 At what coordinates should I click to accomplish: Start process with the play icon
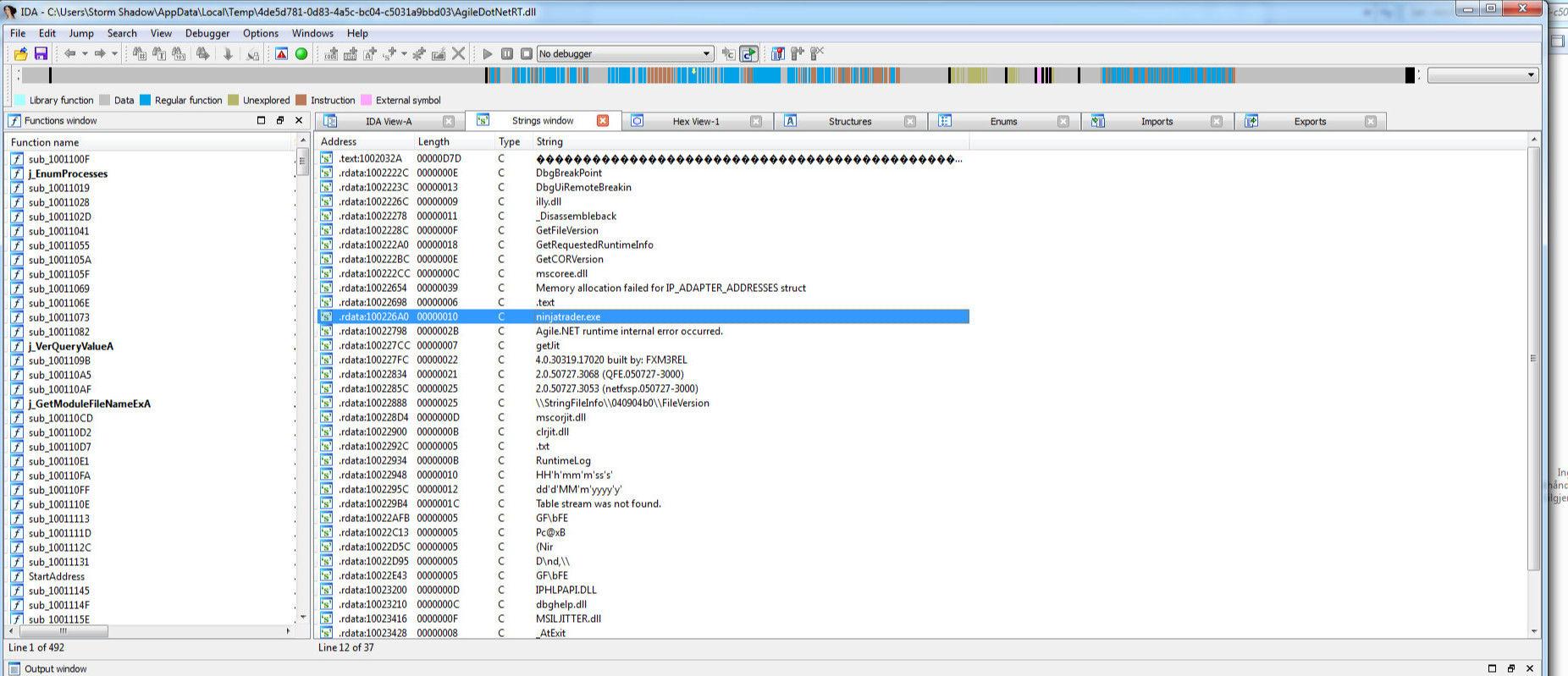point(488,53)
